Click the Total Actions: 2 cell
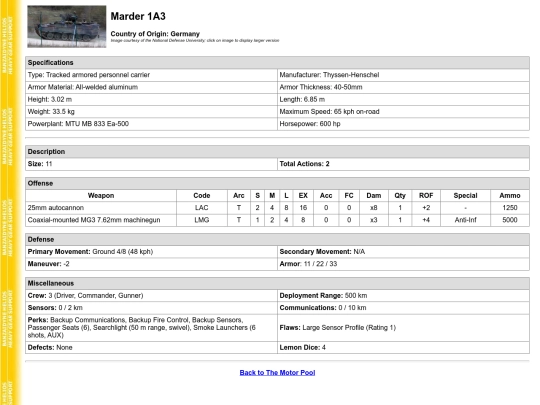The height and width of the screenshot is (405, 540). tap(403, 164)
